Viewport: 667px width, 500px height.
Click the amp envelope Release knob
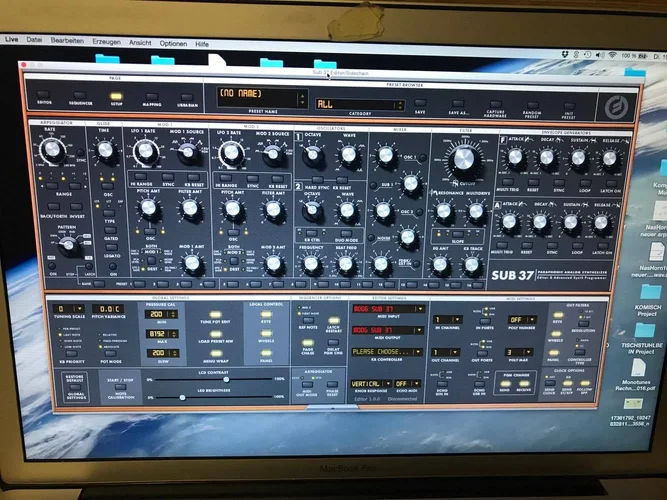tap(601, 222)
